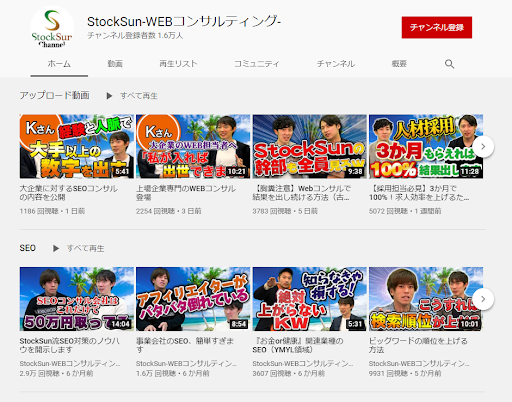Open the channel search magnifier icon
512x402 pixels.
click(x=449, y=64)
